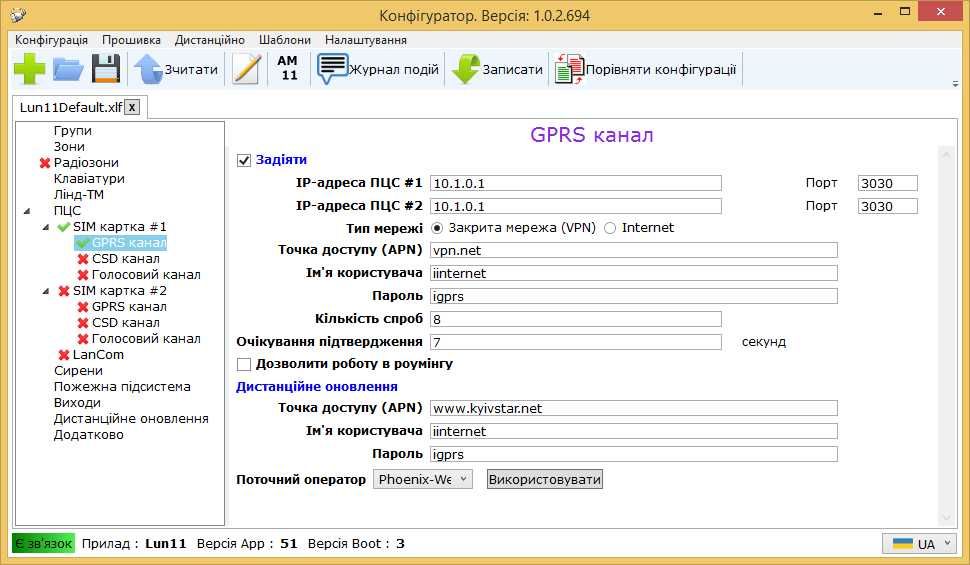Select GPRS канал under SIM картка #1
970x565 pixels.
(x=129, y=243)
